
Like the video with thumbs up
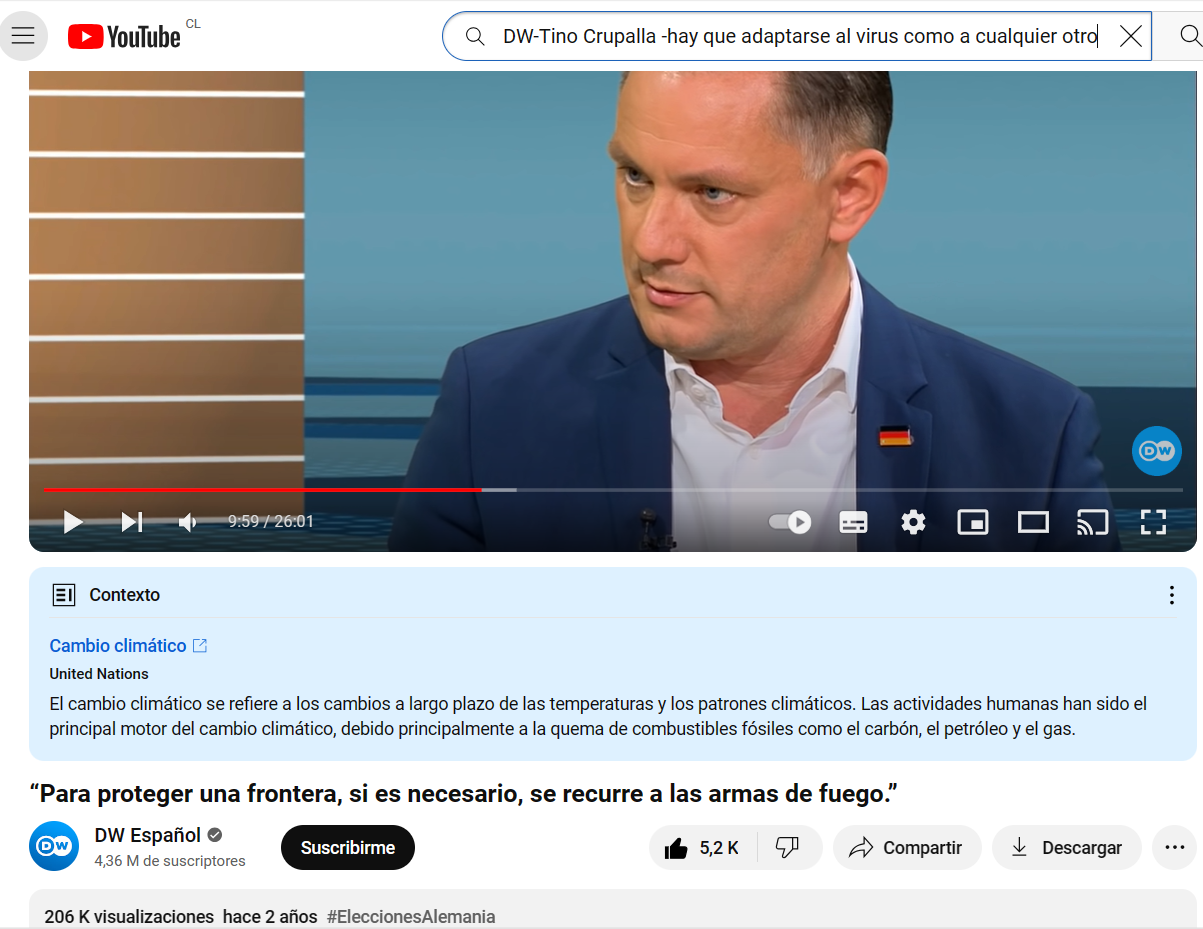703,848
